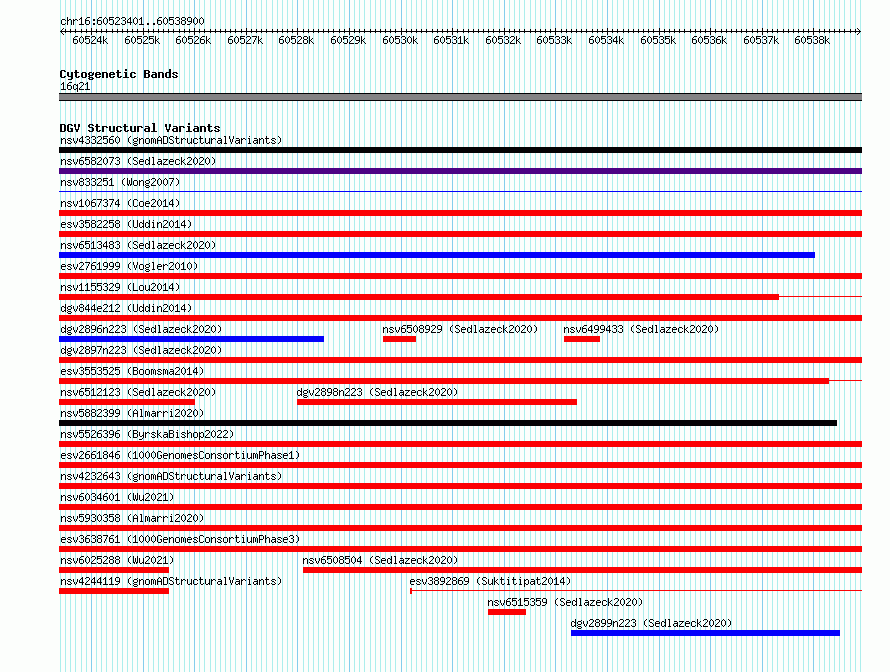Click the 60527k ruler position
The height and width of the screenshot is (672, 890).
(x=245, y=40)
